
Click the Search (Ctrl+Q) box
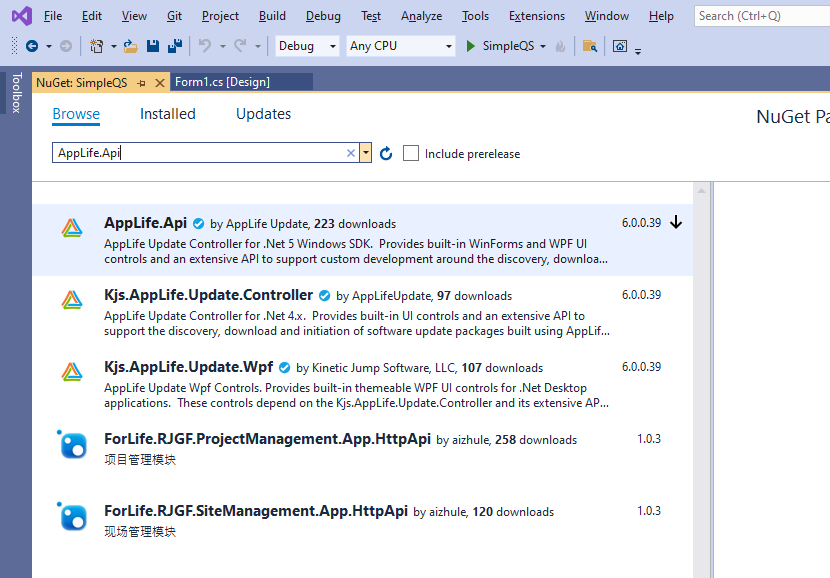coord(762,16)
